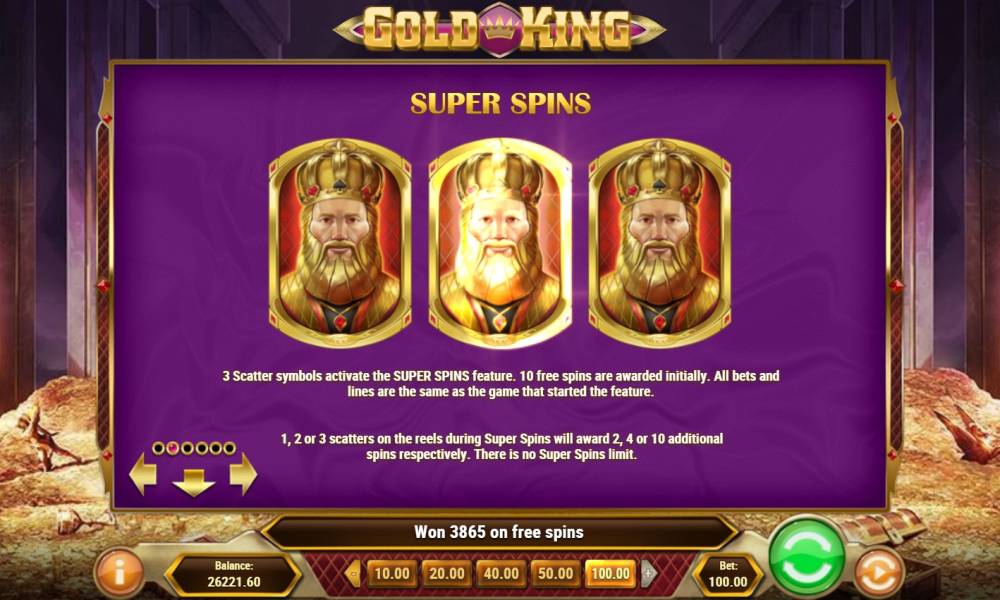Choose the 100.00 bet amount
Viewport: 1000px width, 600px height.
click(610, 573)
